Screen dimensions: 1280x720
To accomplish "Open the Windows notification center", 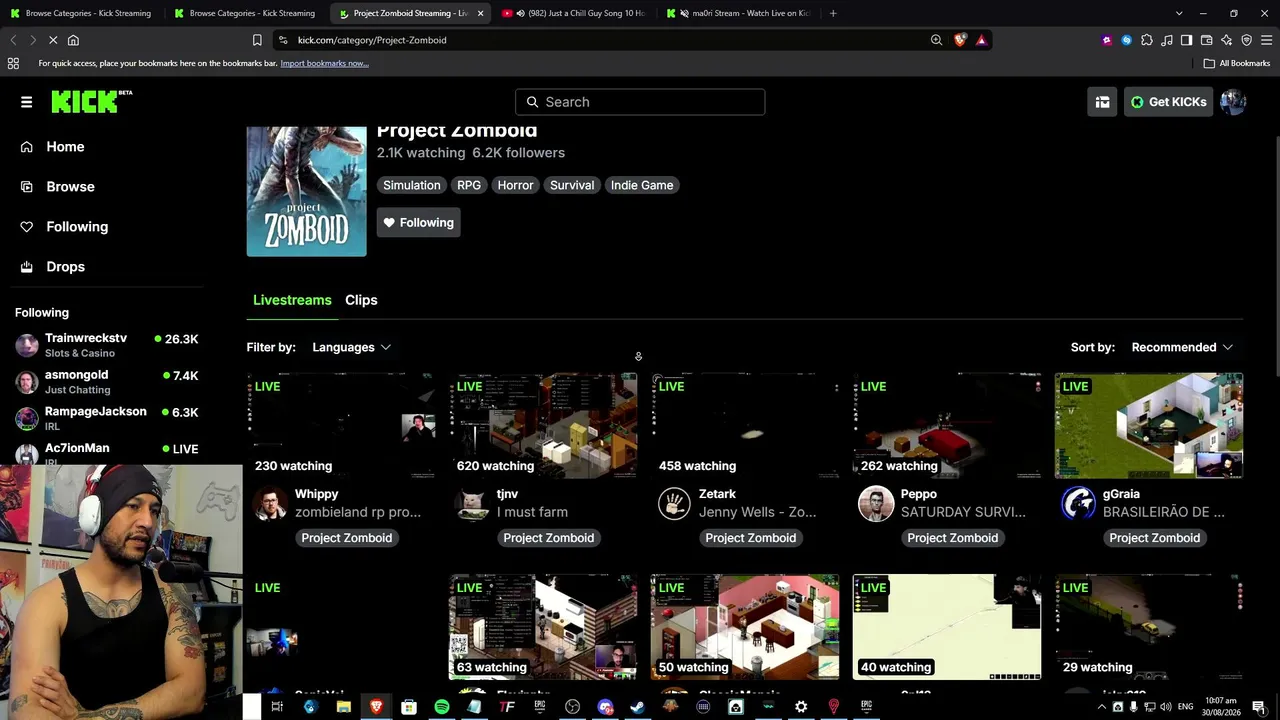I will click(1259, 707).
